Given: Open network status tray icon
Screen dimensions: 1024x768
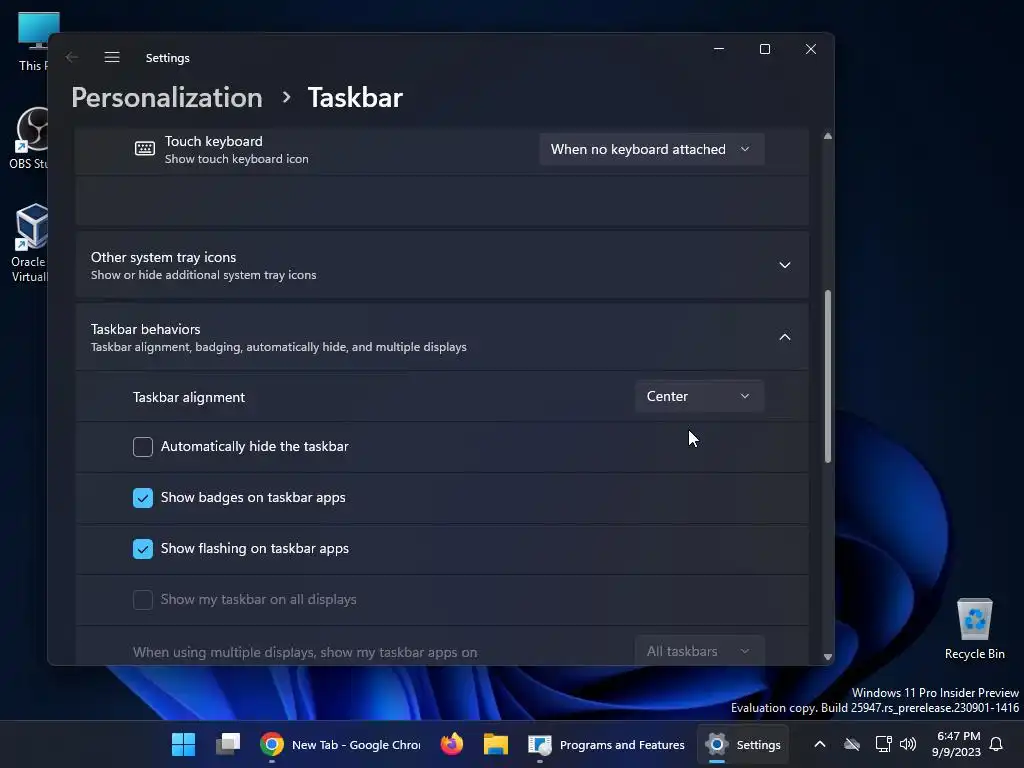Looking at the screenshot, I should (883, 744).
